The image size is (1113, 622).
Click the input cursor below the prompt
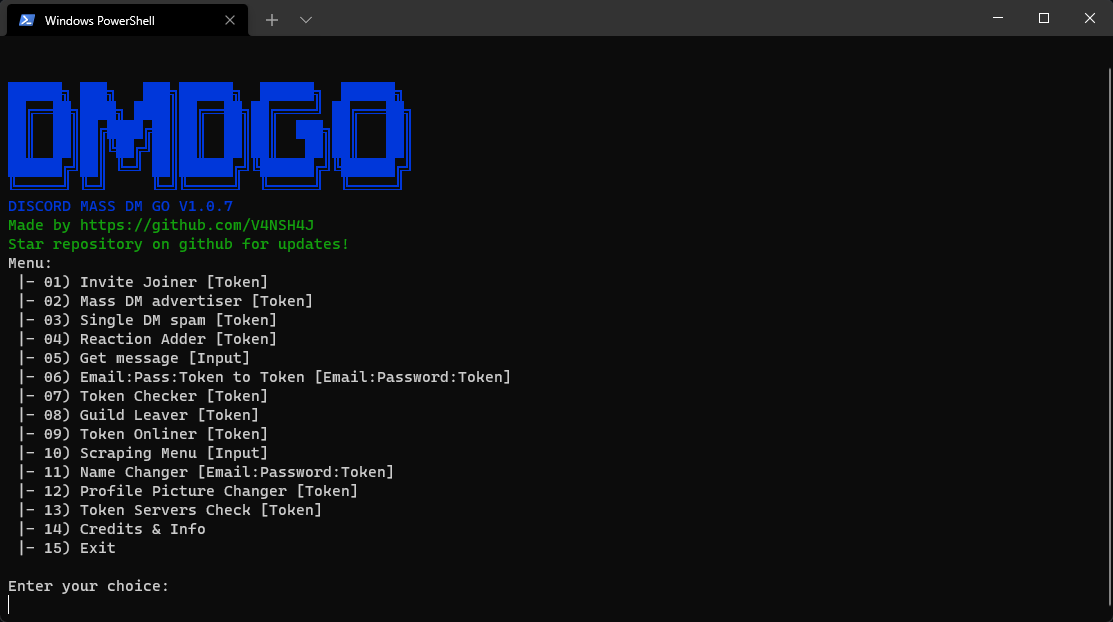(9, 605)
